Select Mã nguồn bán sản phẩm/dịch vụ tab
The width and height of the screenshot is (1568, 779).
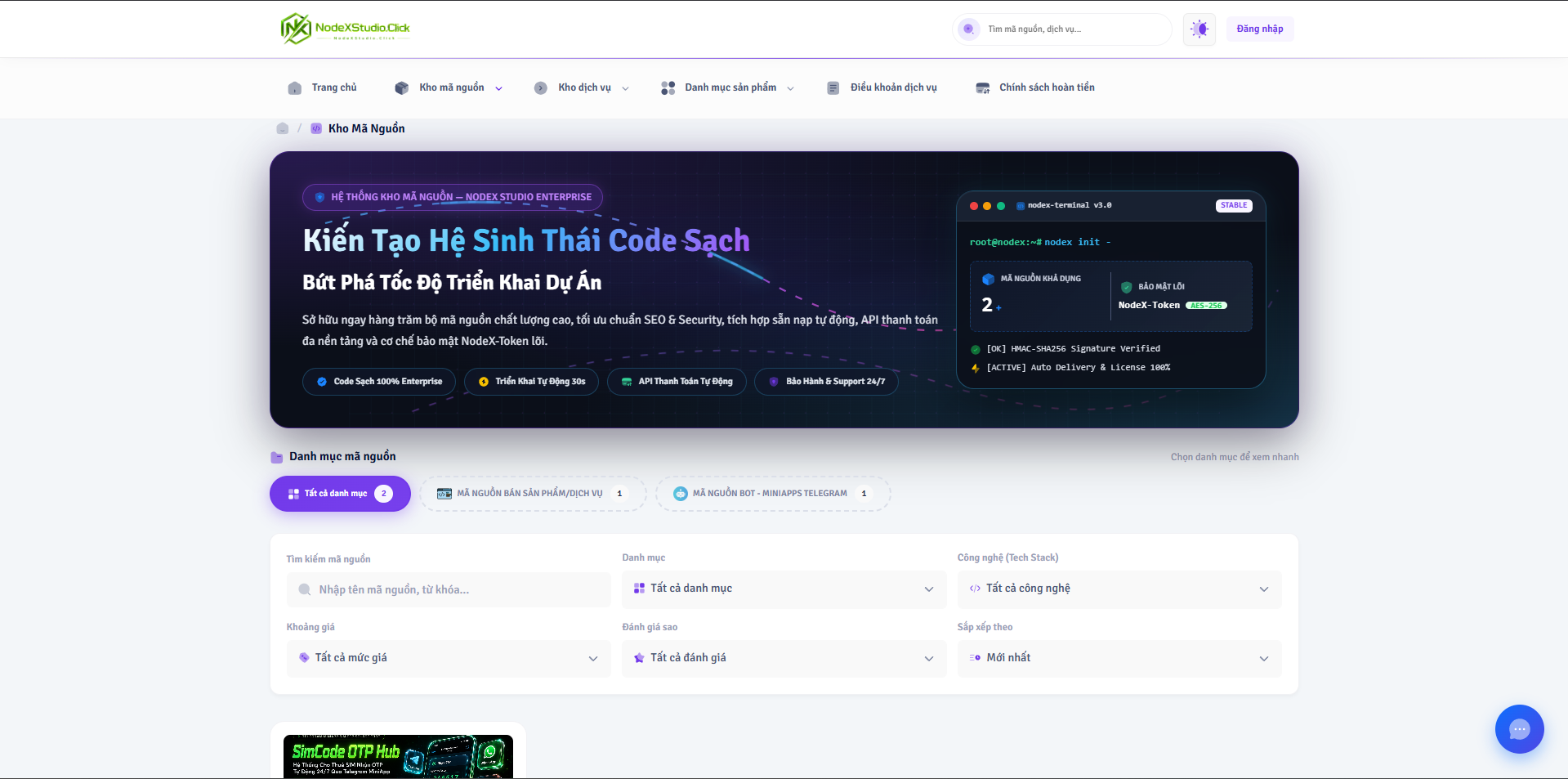point(533,494)
